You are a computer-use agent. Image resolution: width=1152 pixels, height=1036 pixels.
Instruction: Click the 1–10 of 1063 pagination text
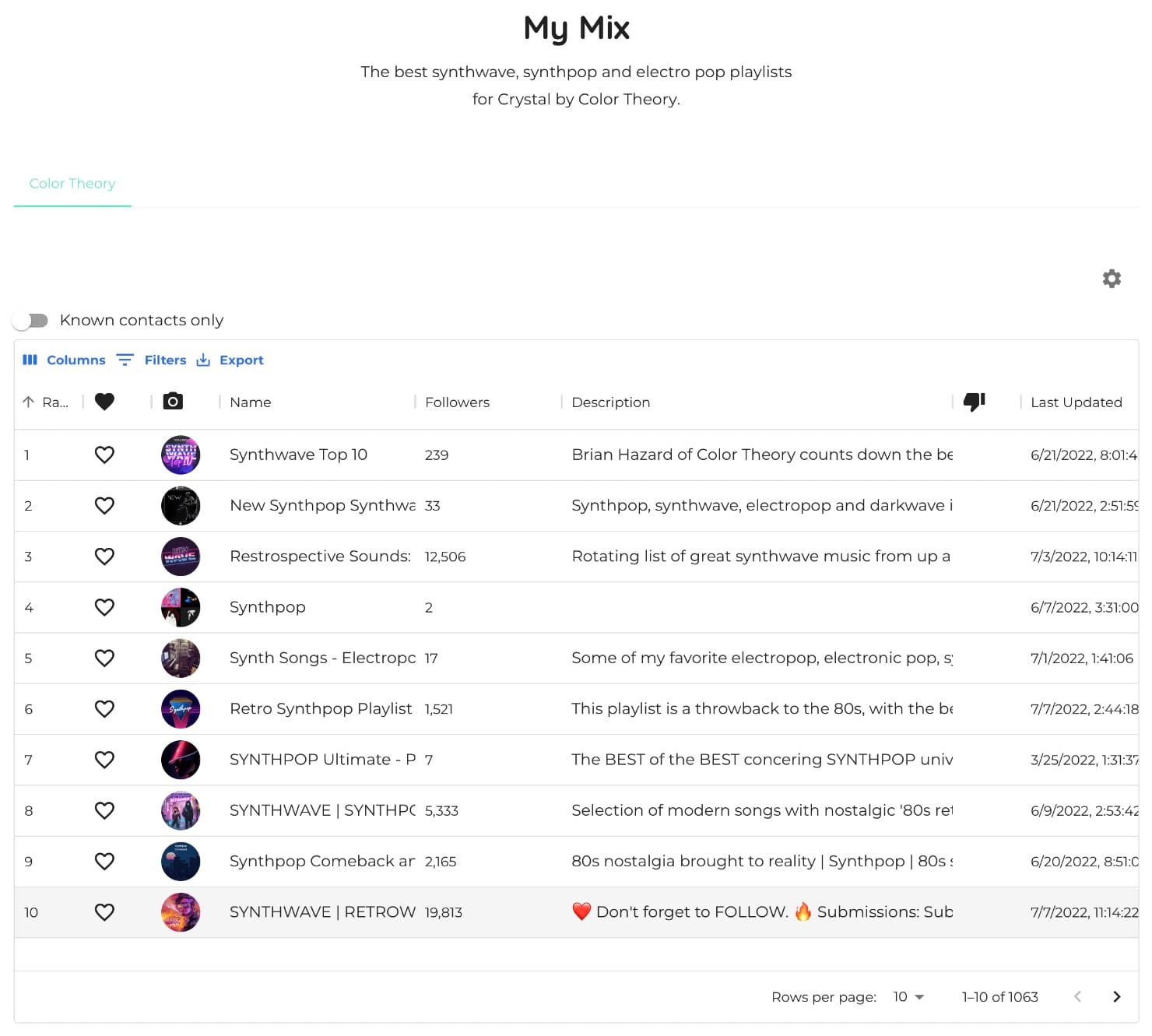[1000, 997]
